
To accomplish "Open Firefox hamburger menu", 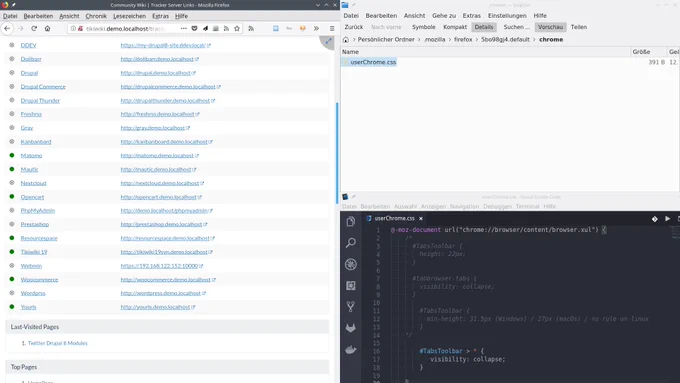I will coord(332,29).
